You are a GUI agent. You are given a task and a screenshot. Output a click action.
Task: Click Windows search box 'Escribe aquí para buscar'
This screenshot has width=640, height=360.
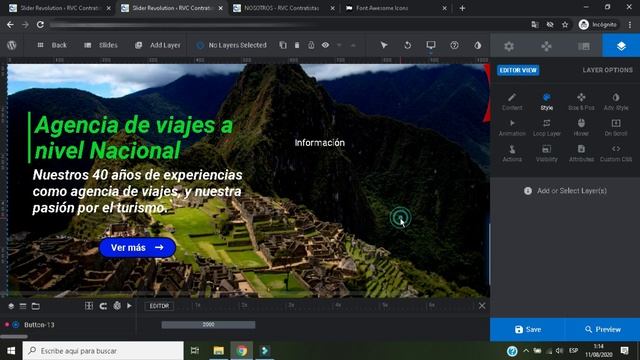pyautogui.click(x=103, y=351)
